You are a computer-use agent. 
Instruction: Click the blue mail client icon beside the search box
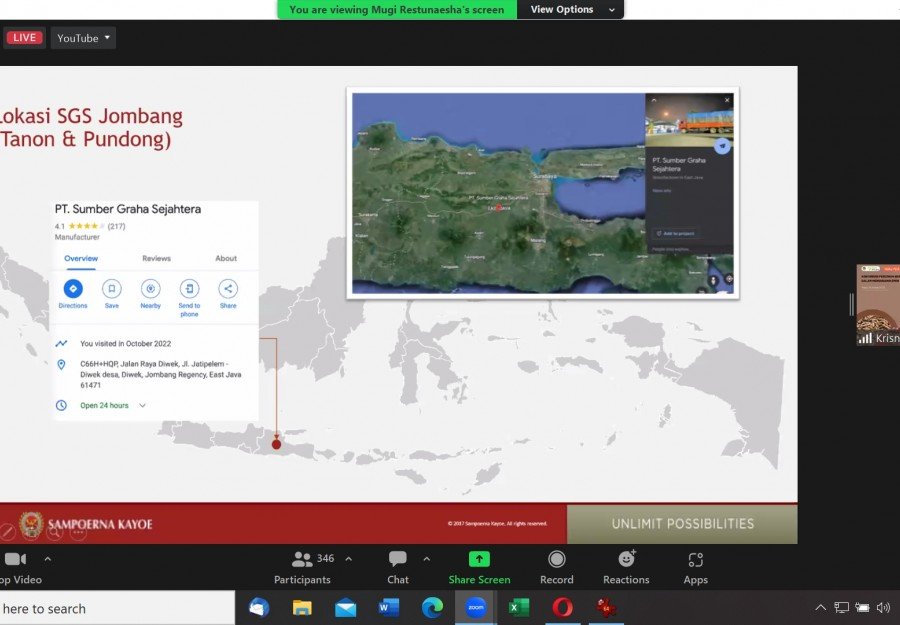tap(259, 608)
